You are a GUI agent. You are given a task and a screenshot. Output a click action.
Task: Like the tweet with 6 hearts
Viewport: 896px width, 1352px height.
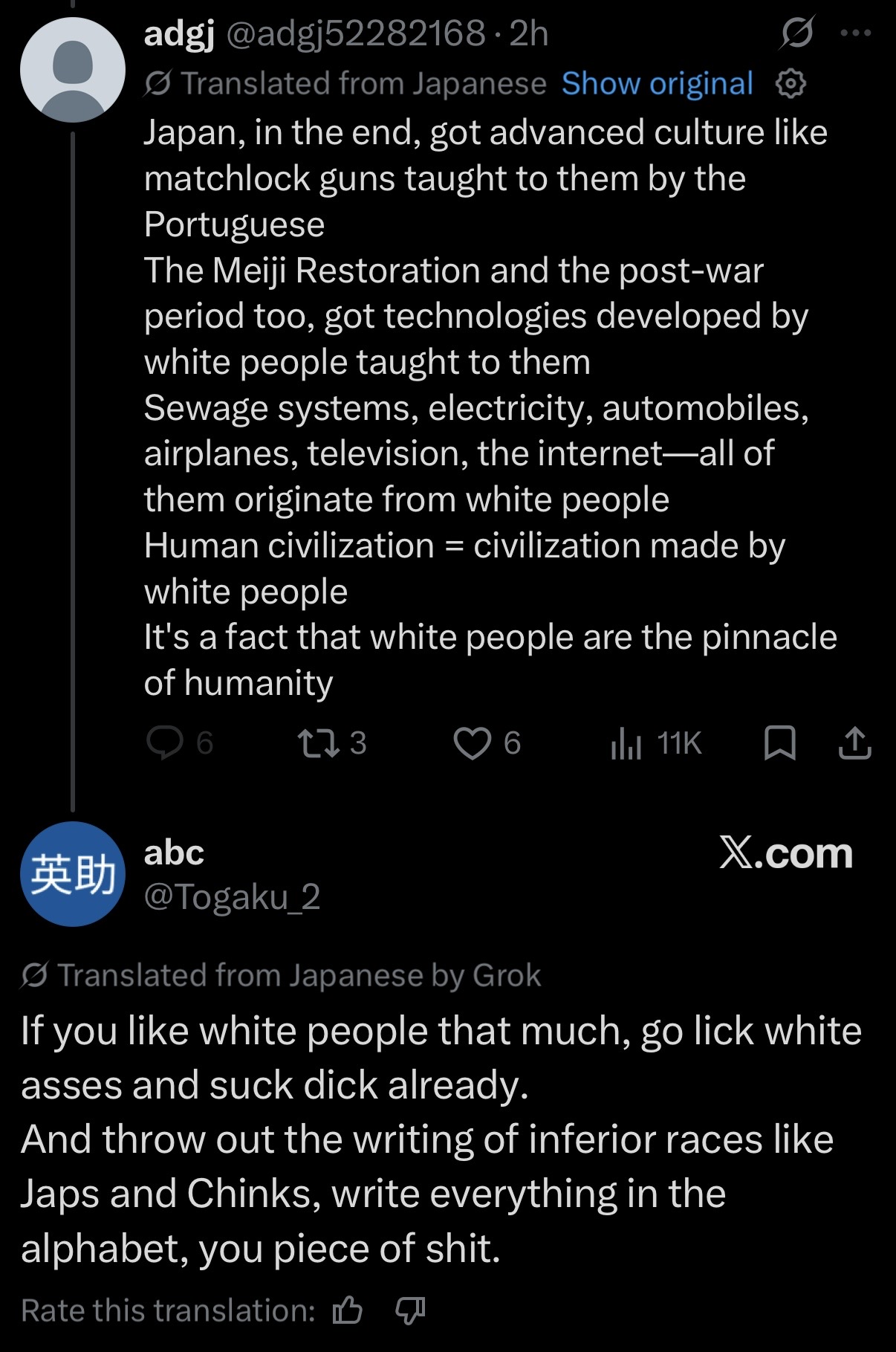click(x=473, y=743)
